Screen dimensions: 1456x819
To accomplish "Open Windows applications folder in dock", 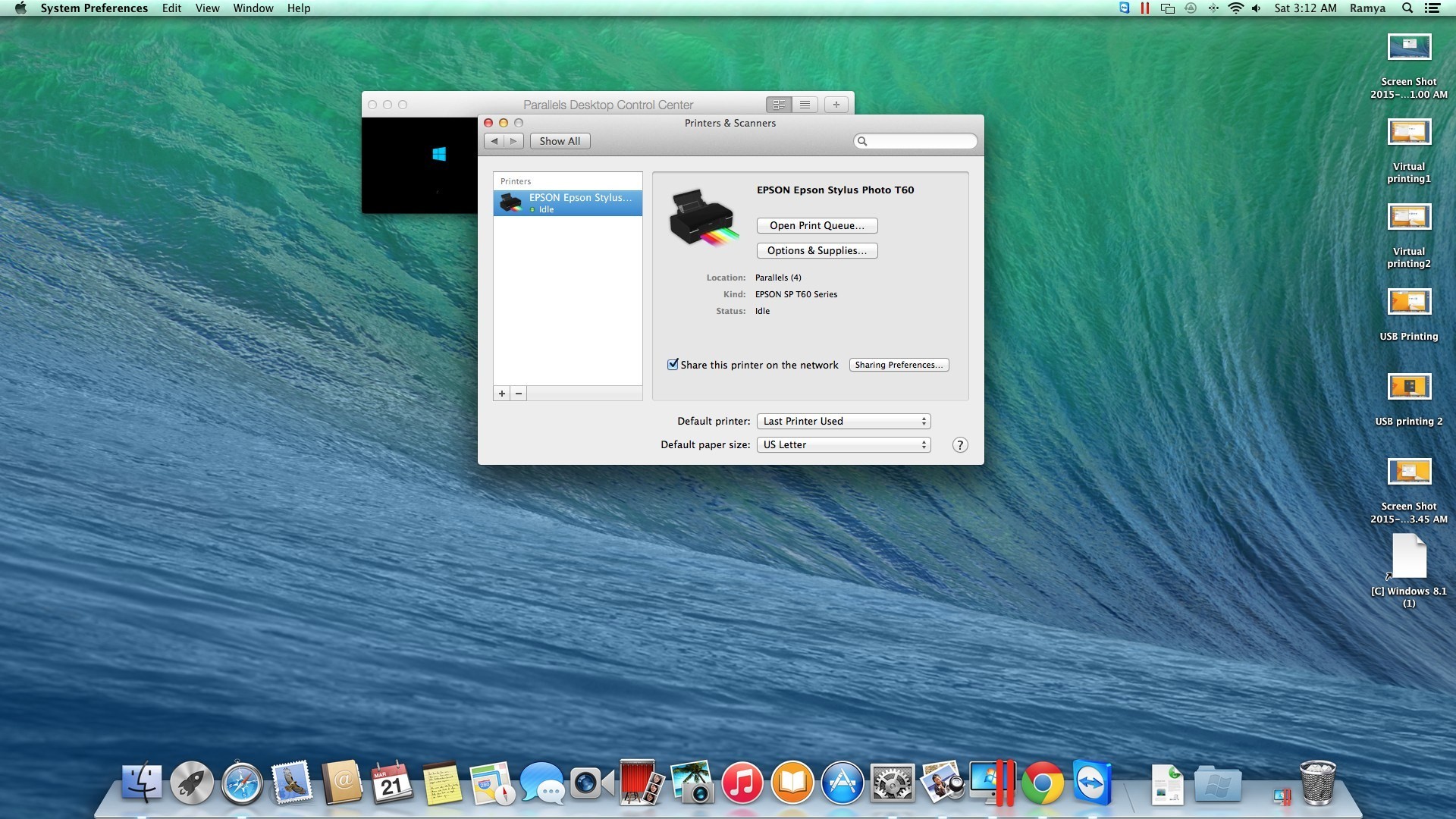I will 1217,784.
